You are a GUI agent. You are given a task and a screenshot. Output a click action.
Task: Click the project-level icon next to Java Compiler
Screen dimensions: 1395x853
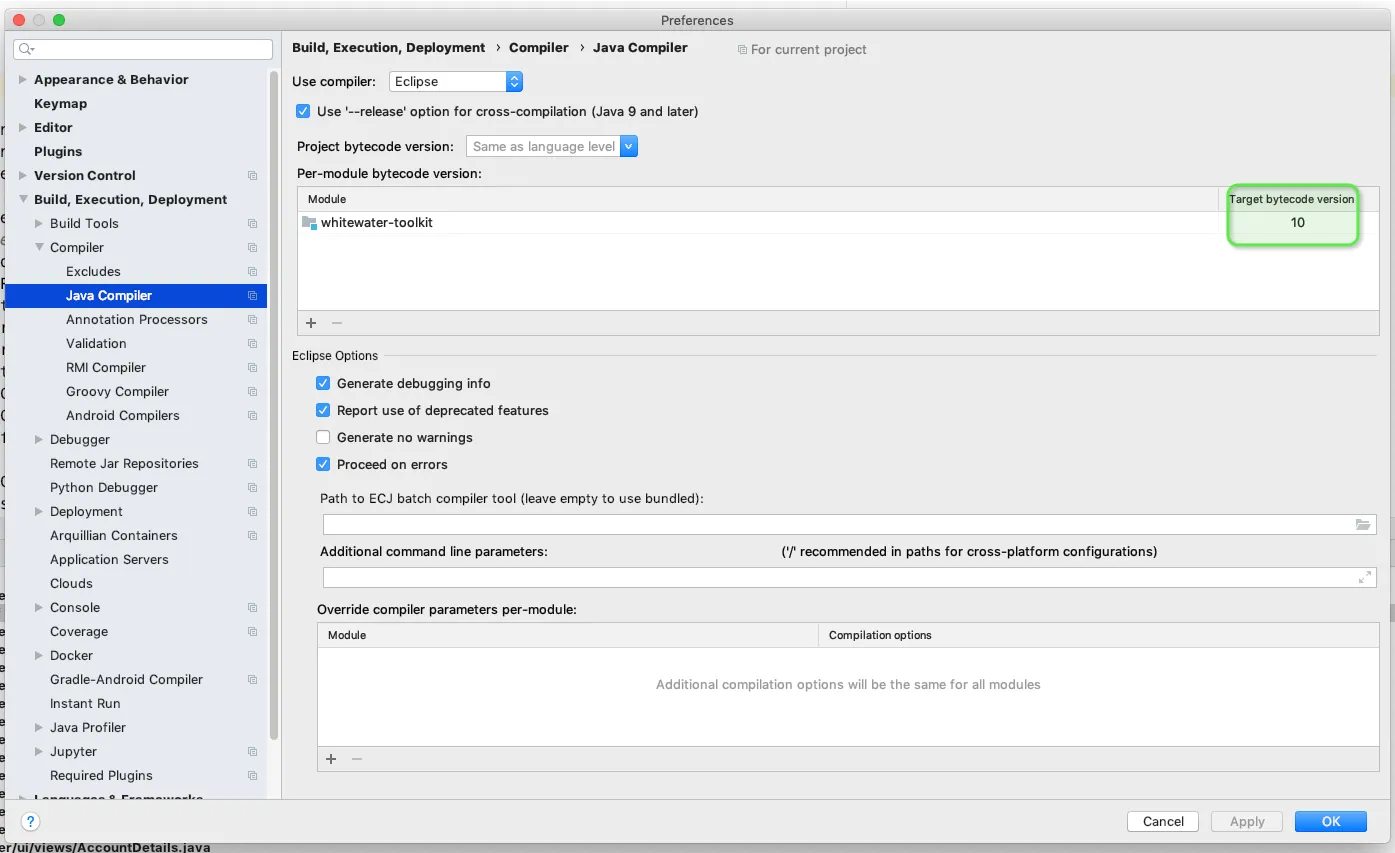252,296
